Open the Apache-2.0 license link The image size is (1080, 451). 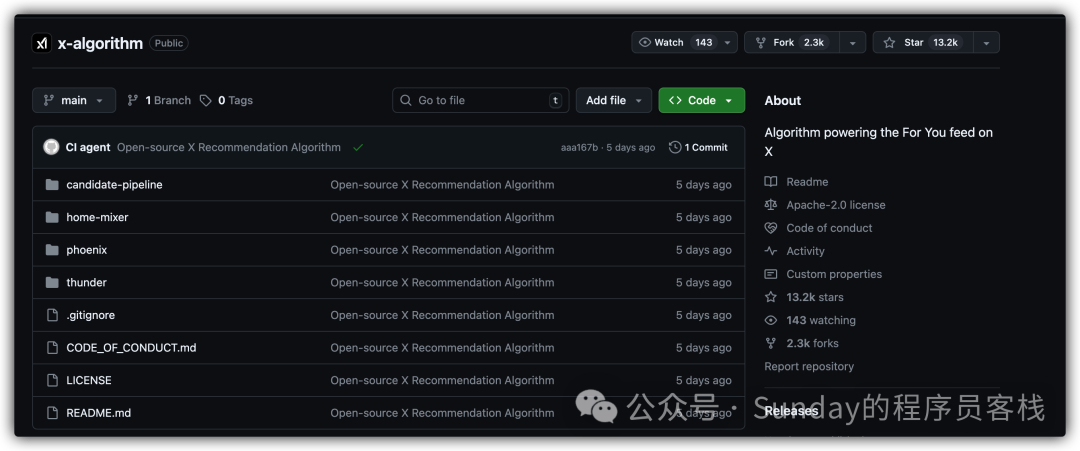835,205
